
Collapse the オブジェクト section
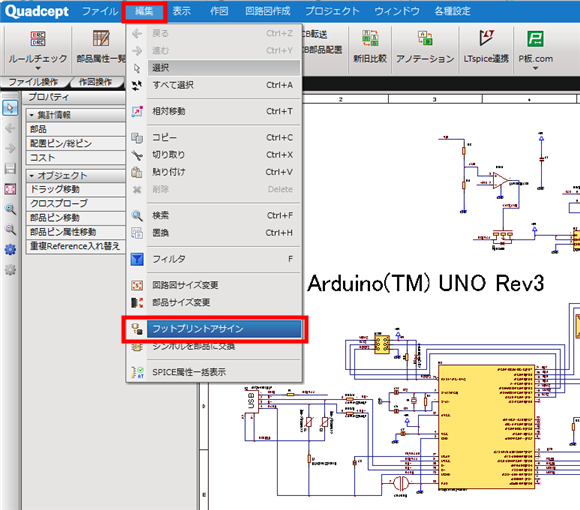tap(32, 176)
